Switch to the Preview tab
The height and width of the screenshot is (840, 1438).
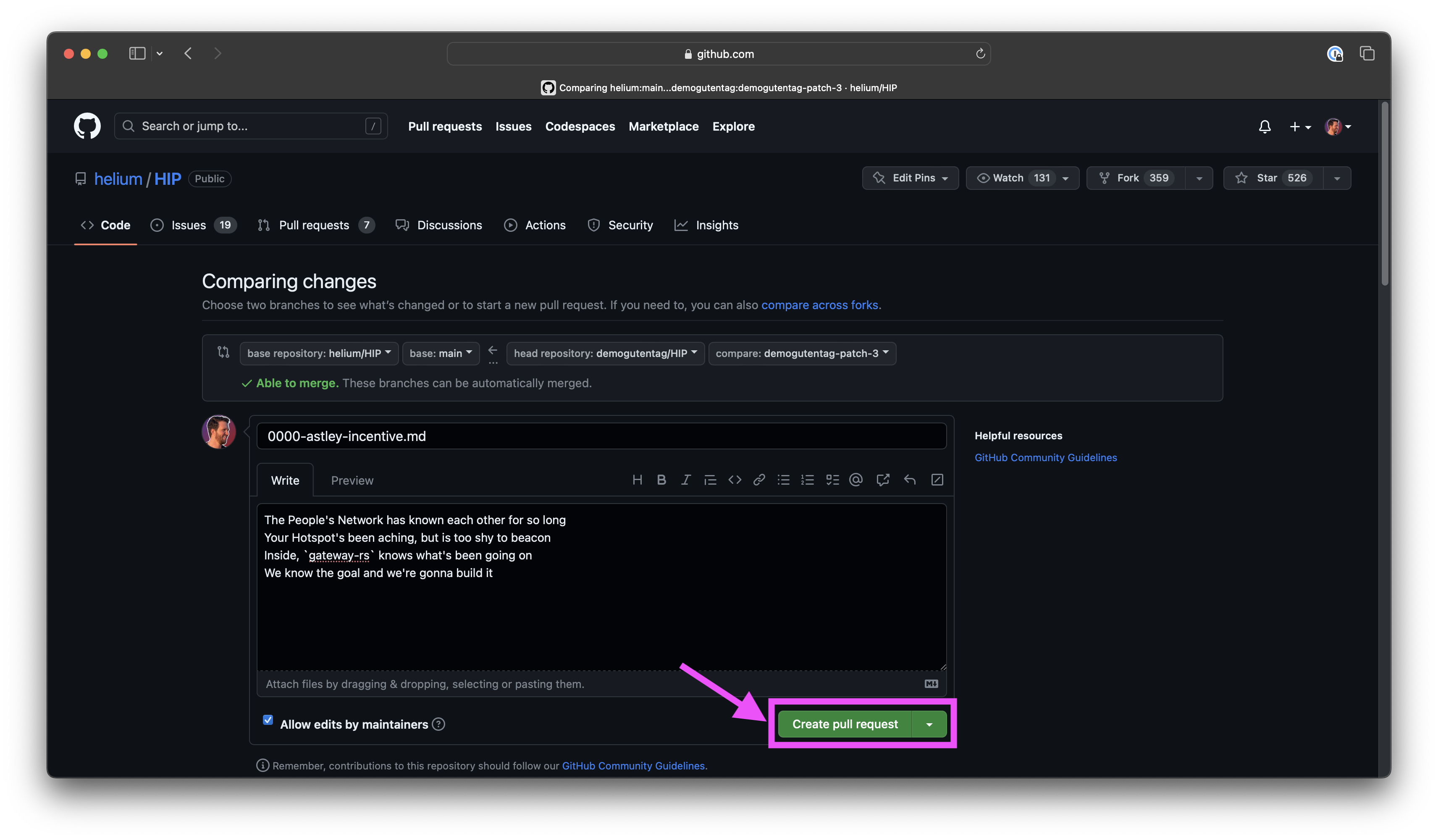352,480
